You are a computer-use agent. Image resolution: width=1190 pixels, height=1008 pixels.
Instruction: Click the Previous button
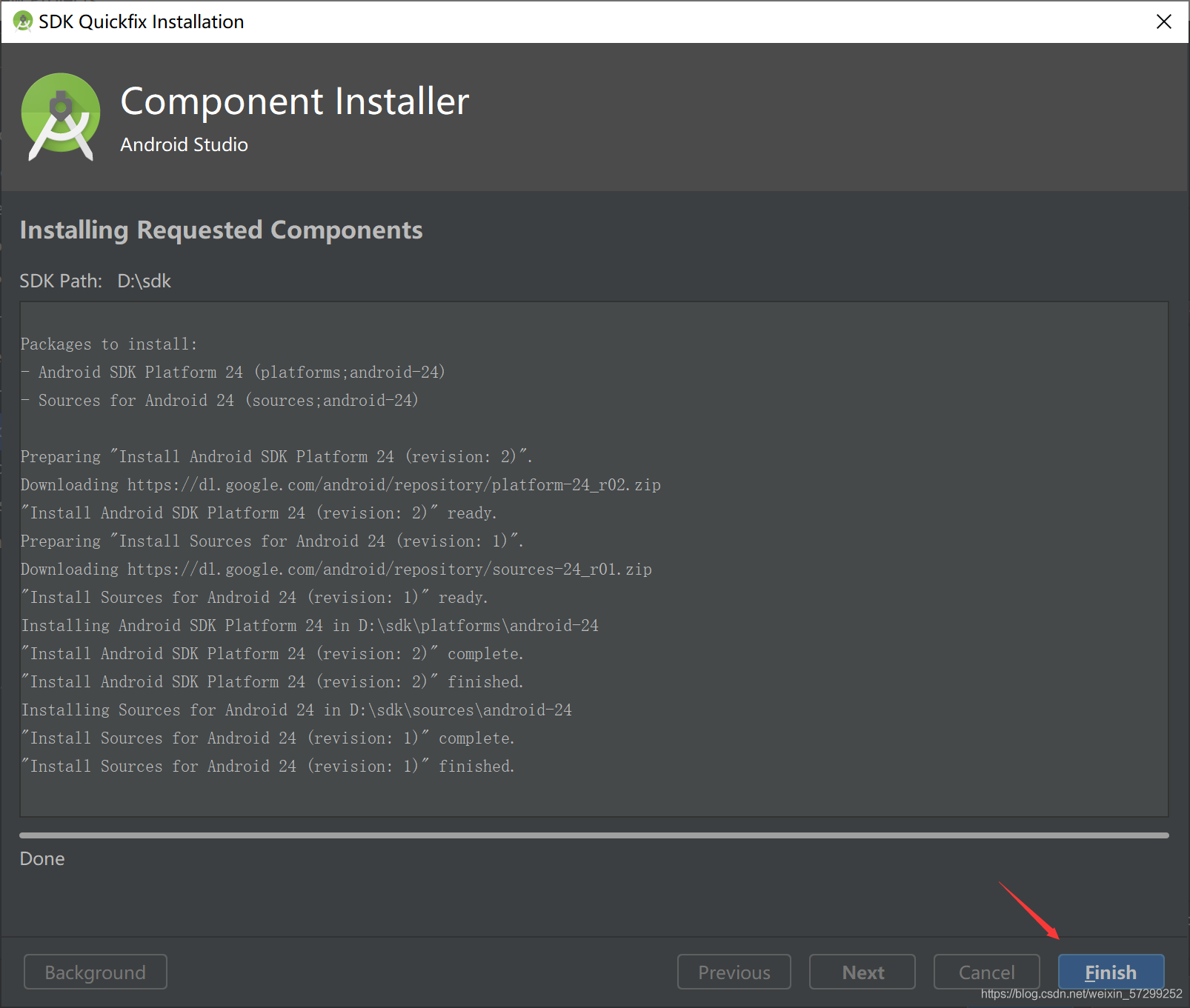pyautogui.click(x=734, y=972)
